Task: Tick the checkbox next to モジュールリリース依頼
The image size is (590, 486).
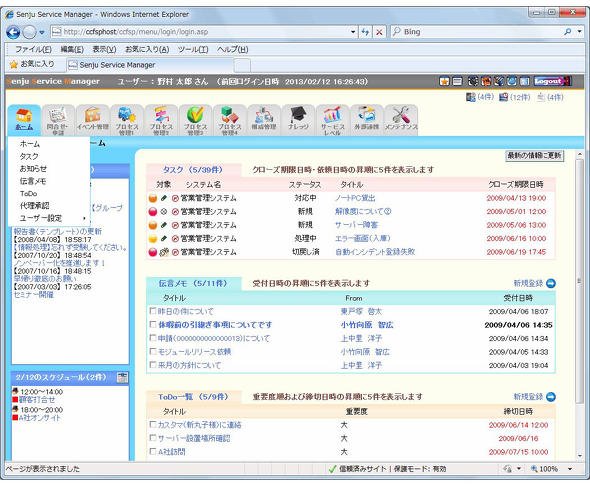Action: [153, 351]
